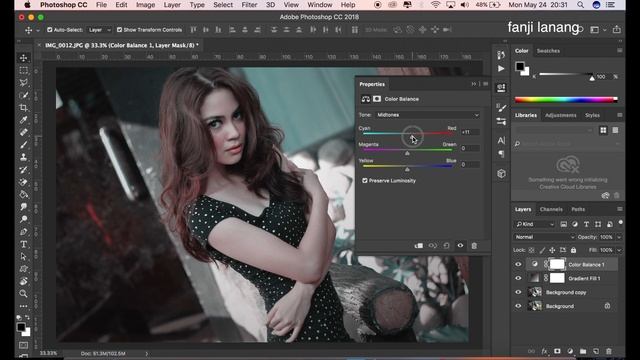Delete adjustment layer from Properties panel

coord(474,246)
